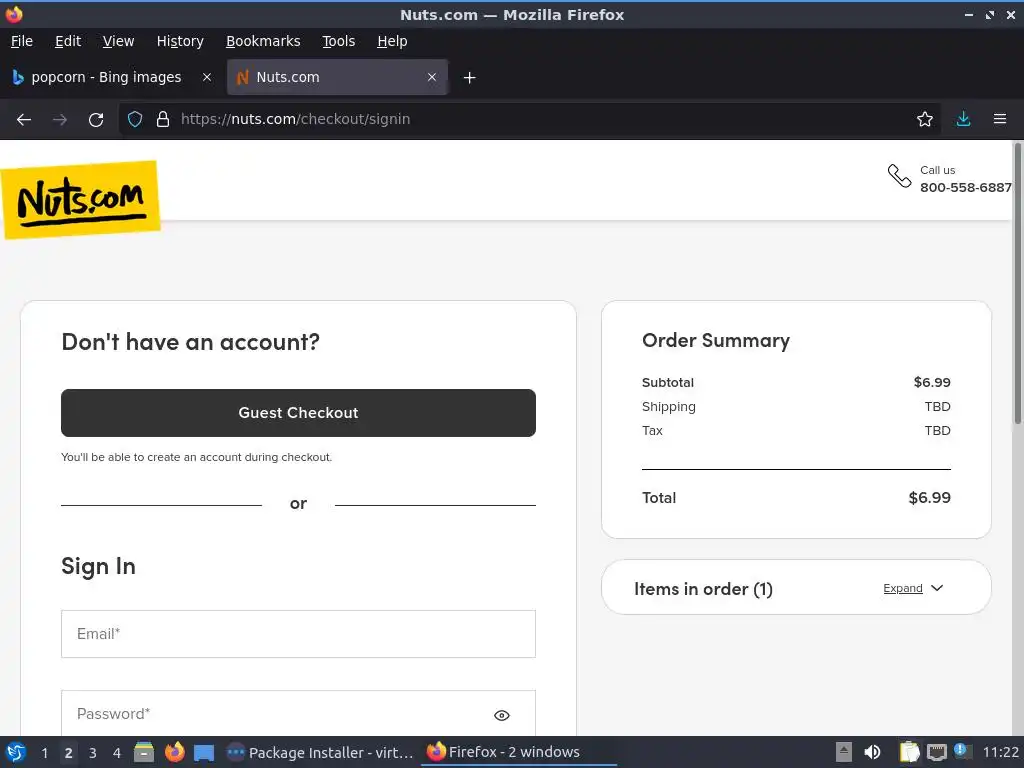Viewport: 1024px width, 768px height.
Task: Switch to the popcorn Bing images tab
Action: click(x=106, y=77)
